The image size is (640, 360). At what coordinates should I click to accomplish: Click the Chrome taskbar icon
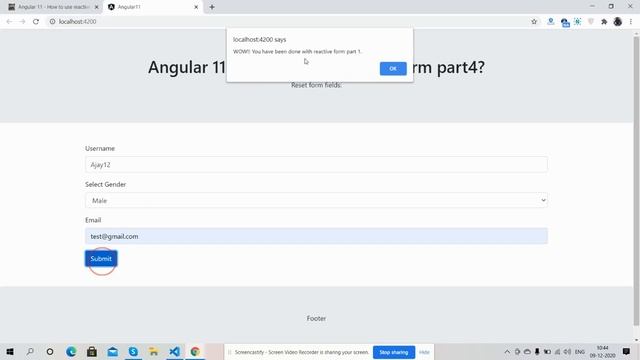pos(195,351)
